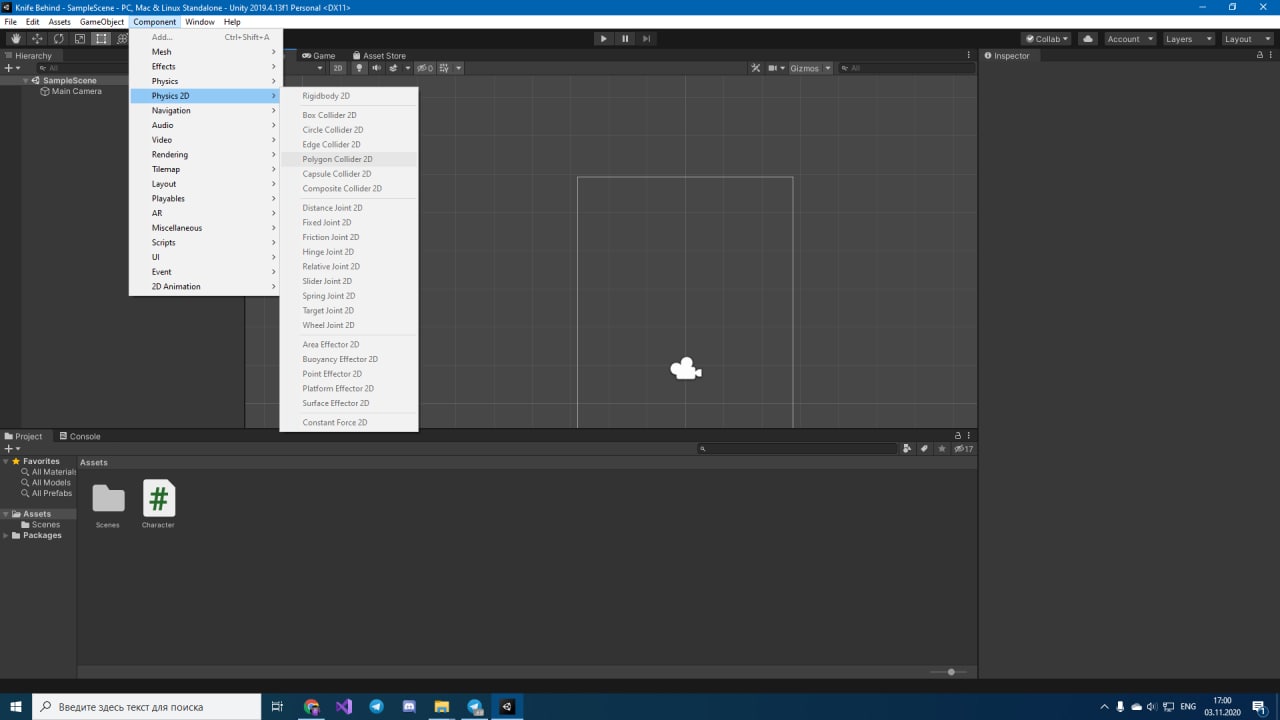Screen dimensions: 1280x720
Task: Select the Rotate tool
Action: tap(58, 39)
